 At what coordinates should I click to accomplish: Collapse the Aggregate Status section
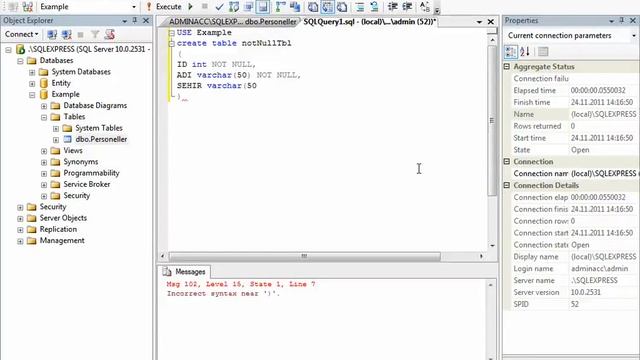[x=507, y=67]
